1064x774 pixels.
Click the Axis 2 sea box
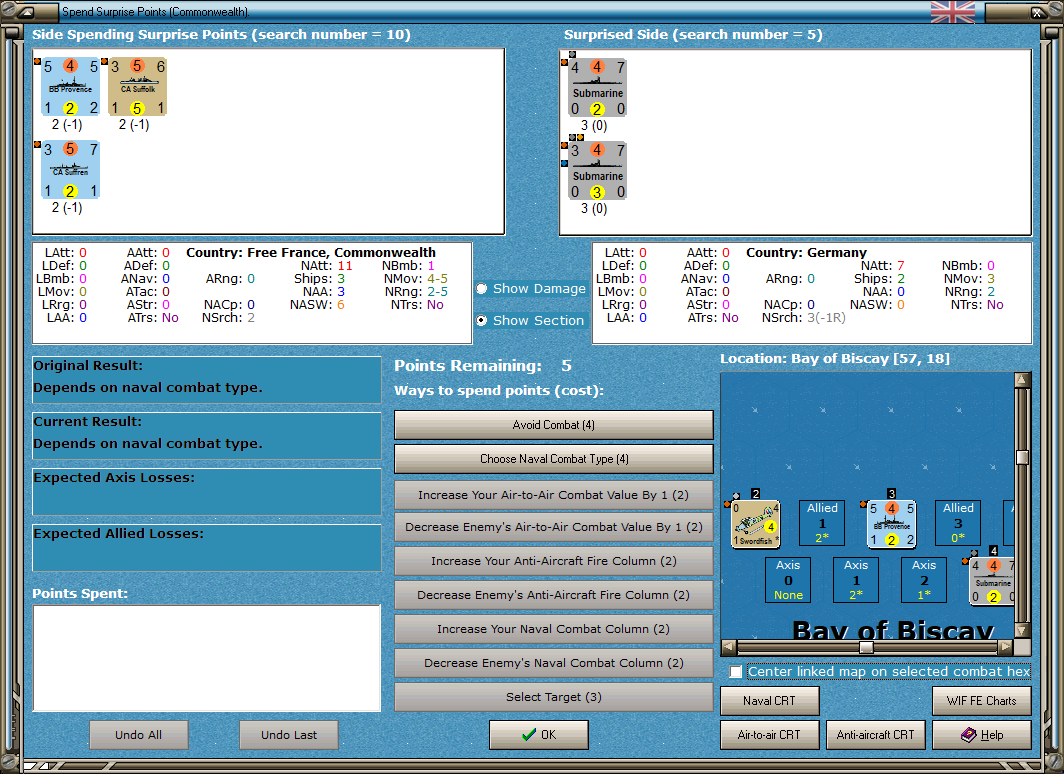924,580
